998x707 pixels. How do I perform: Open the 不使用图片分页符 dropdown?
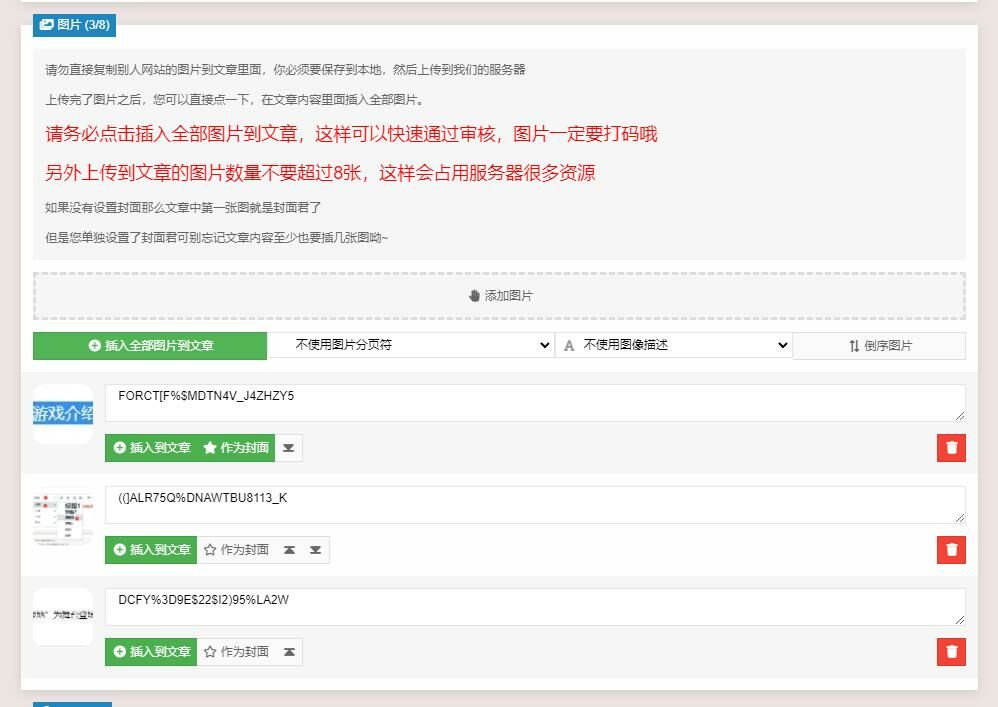(410, 345)
